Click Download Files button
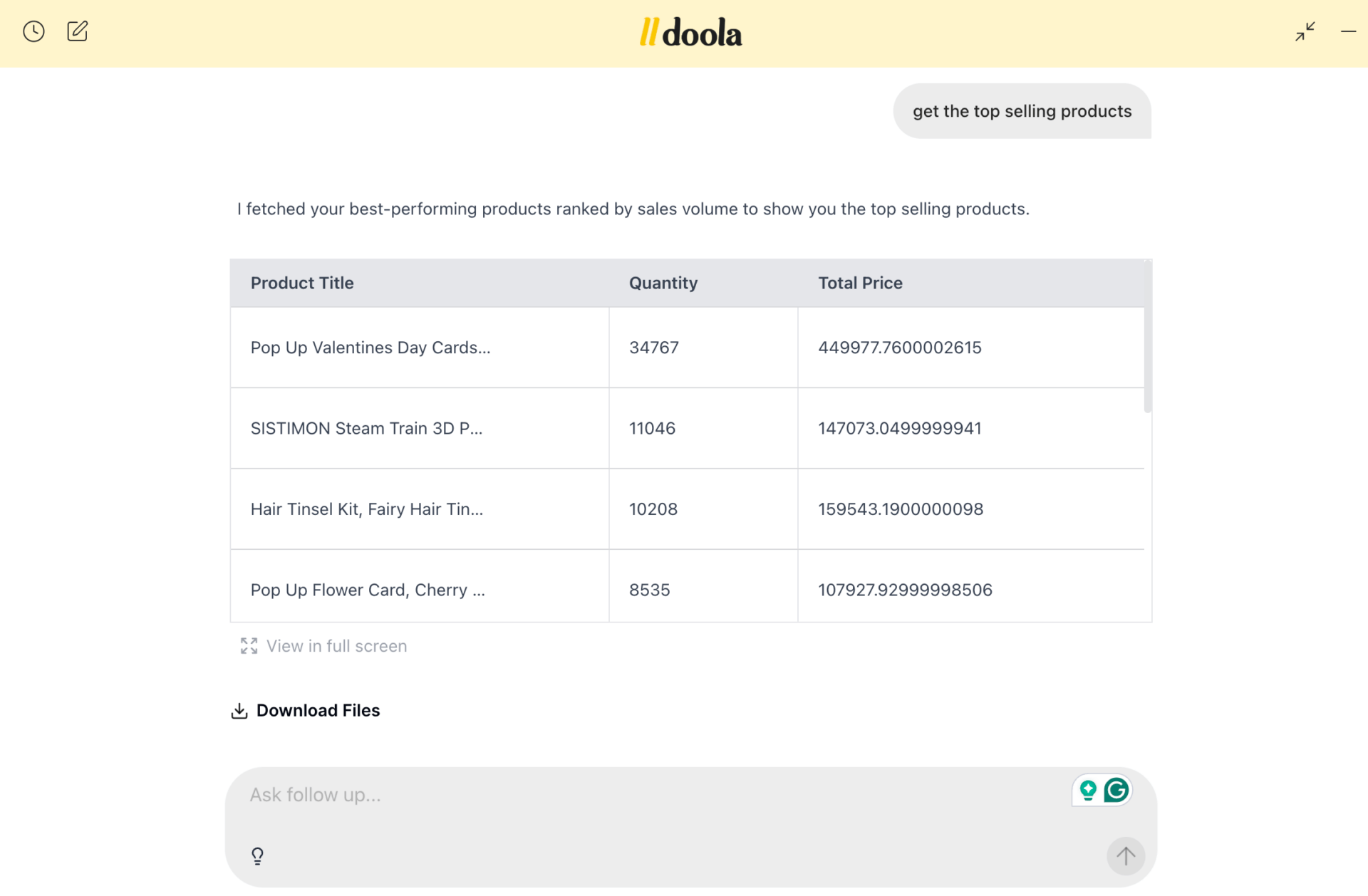The image size is (1368, 896). (x=318, y=711)
